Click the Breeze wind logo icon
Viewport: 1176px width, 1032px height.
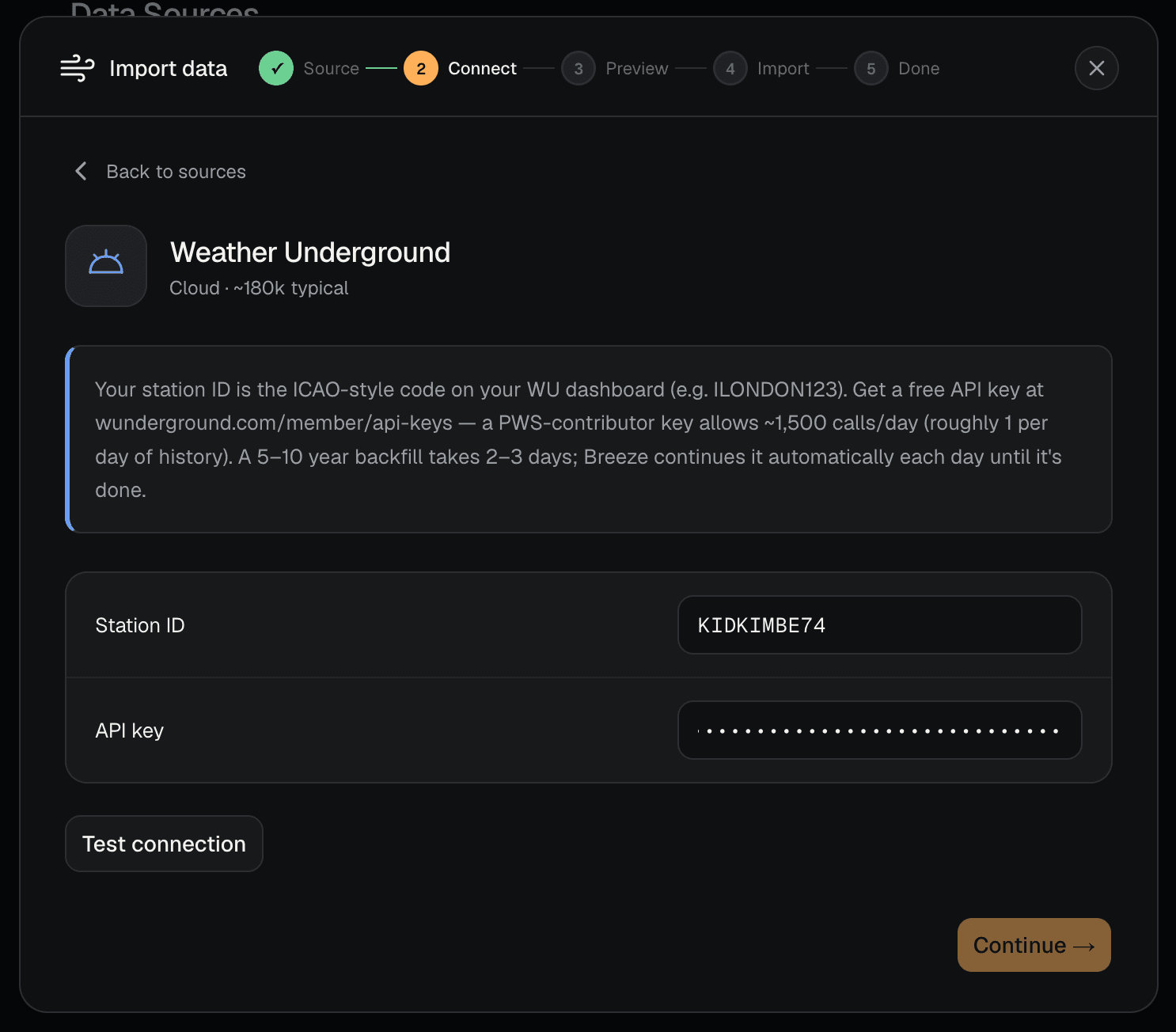[78, 68]
